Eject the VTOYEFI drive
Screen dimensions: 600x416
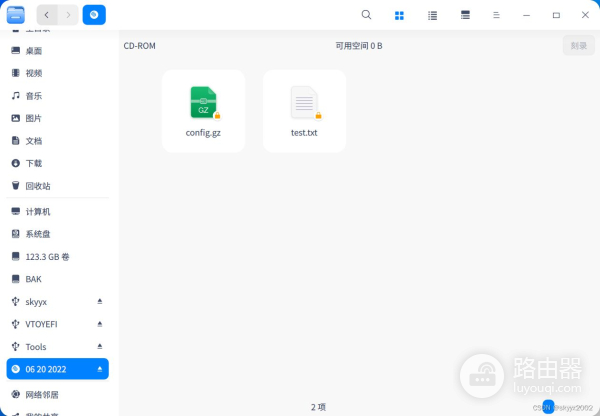(x=99, y=324)
